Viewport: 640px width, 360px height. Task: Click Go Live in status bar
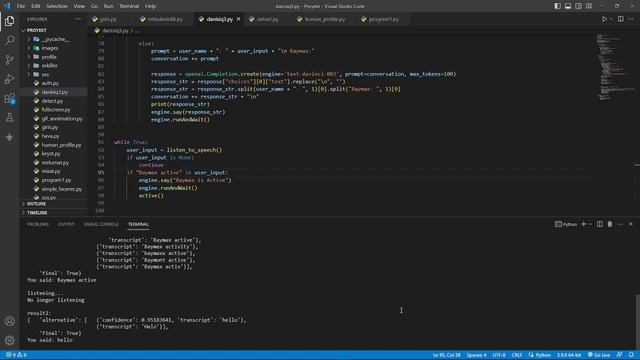(599, 355)
